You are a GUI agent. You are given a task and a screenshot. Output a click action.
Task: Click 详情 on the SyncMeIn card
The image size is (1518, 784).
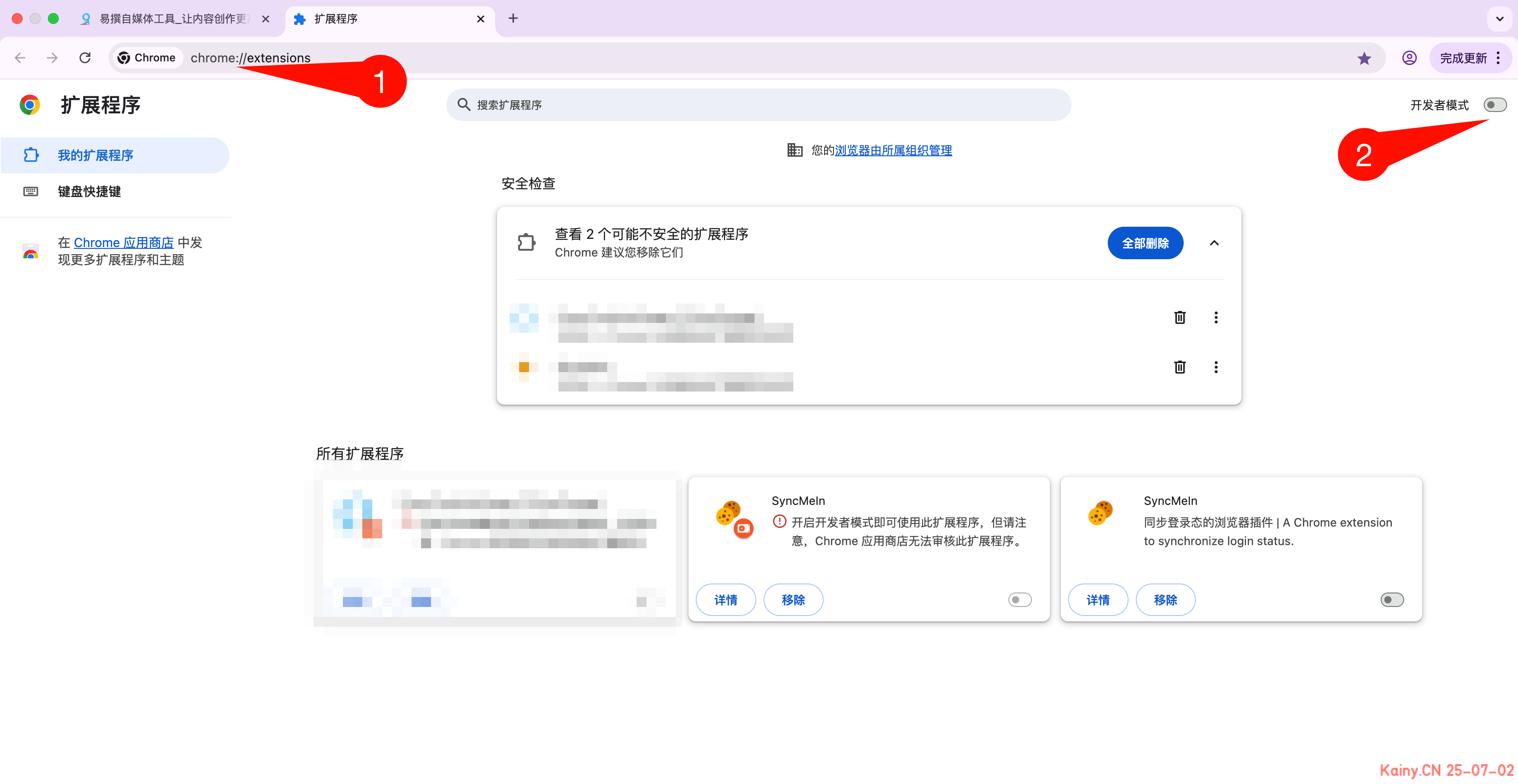726,599
